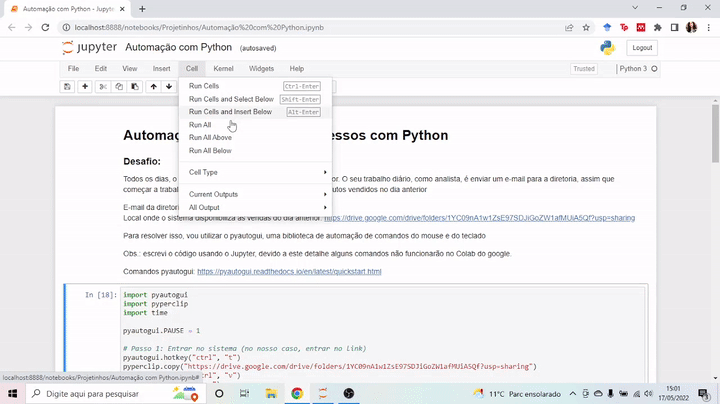Open the Chrome three-dot menu

709,28
